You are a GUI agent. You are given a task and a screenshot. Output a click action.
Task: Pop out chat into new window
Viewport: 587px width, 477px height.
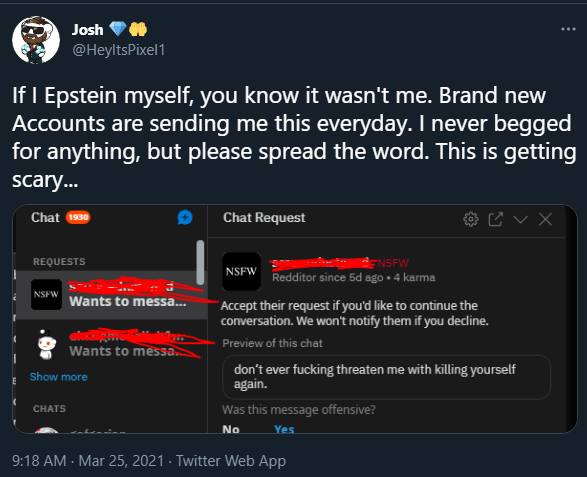pos(495,219)
